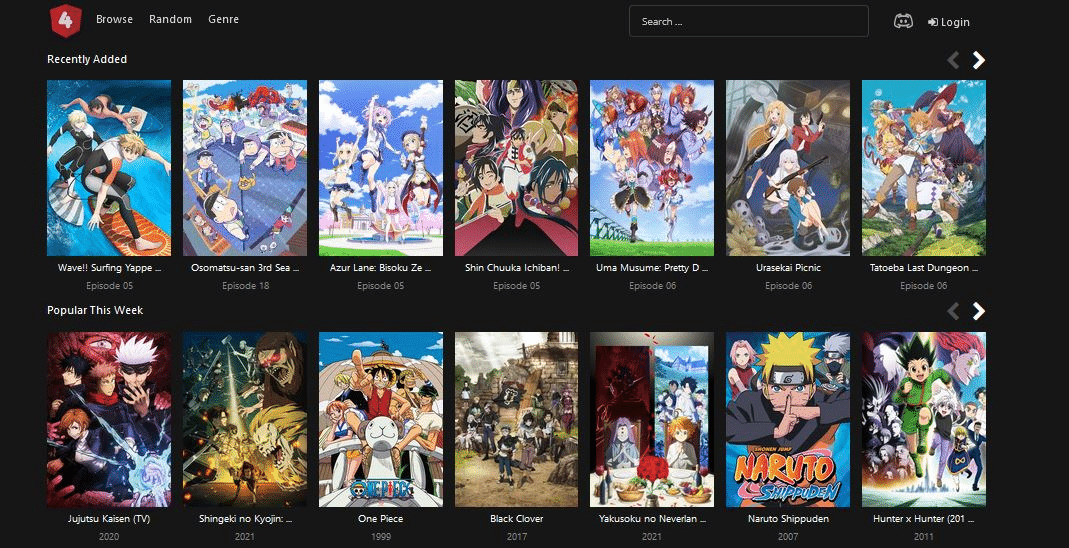1069x548 pixels.
Task: Click year '2017' under Black Clover
Action: (x=517, y=536)
